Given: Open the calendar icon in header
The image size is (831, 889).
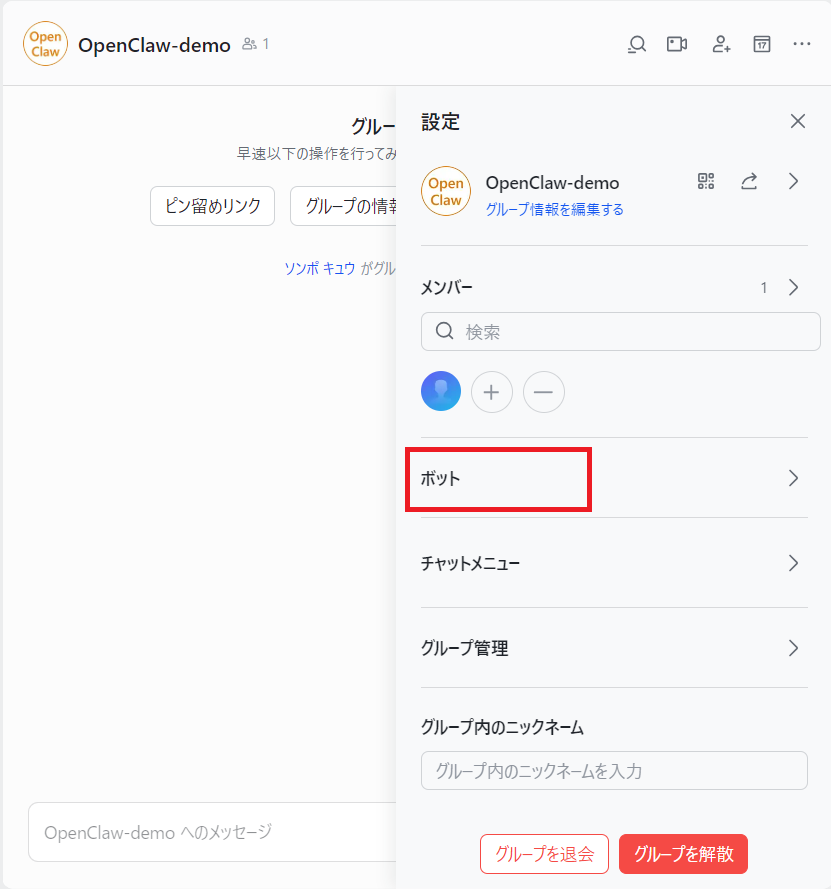Looking at the screenshot, I should click(x=762, y=44).
